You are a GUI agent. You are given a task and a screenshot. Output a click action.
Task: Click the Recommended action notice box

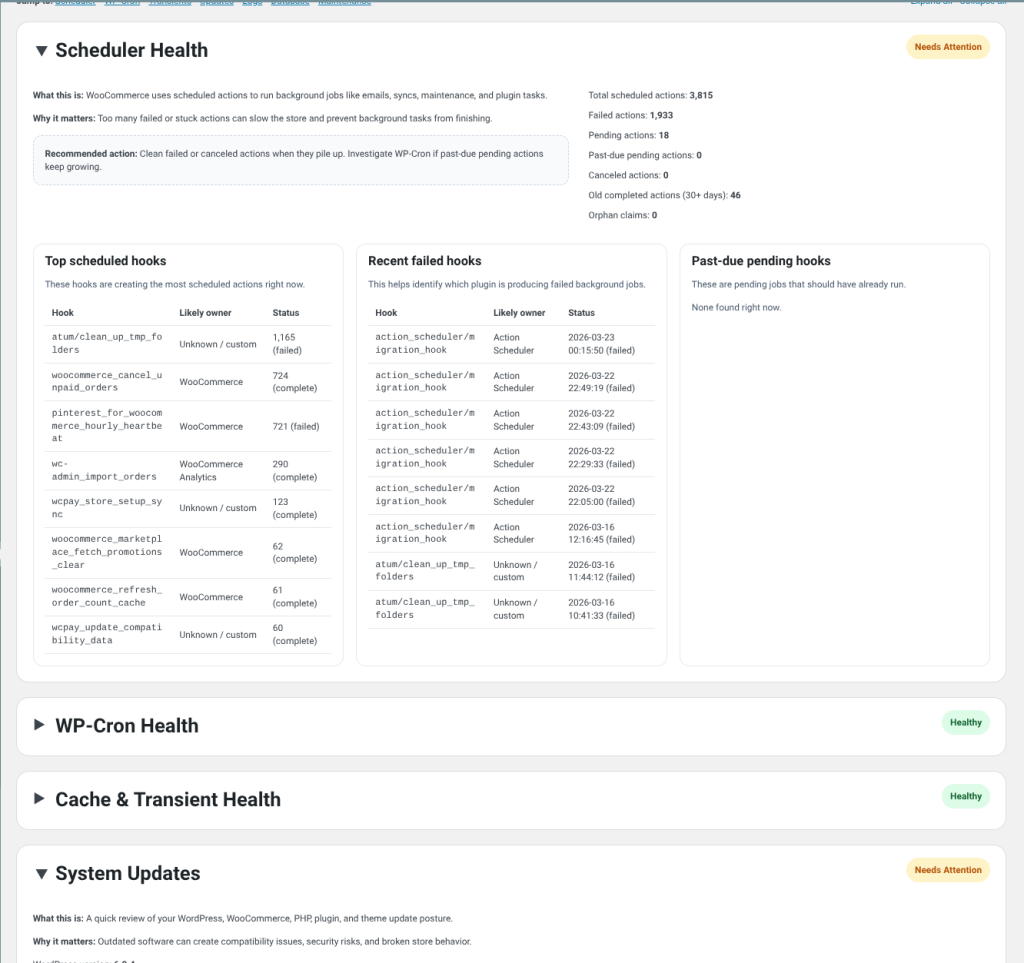(300, 160)
